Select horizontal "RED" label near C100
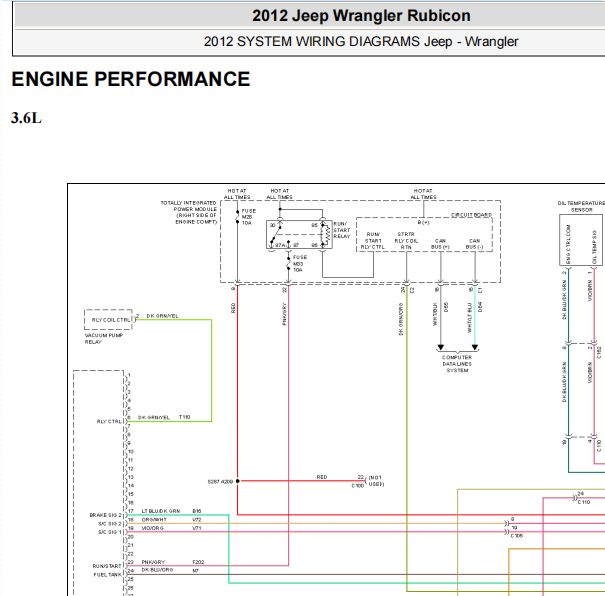The height and width of the screenshot is (596, 605). pos(322,477)
